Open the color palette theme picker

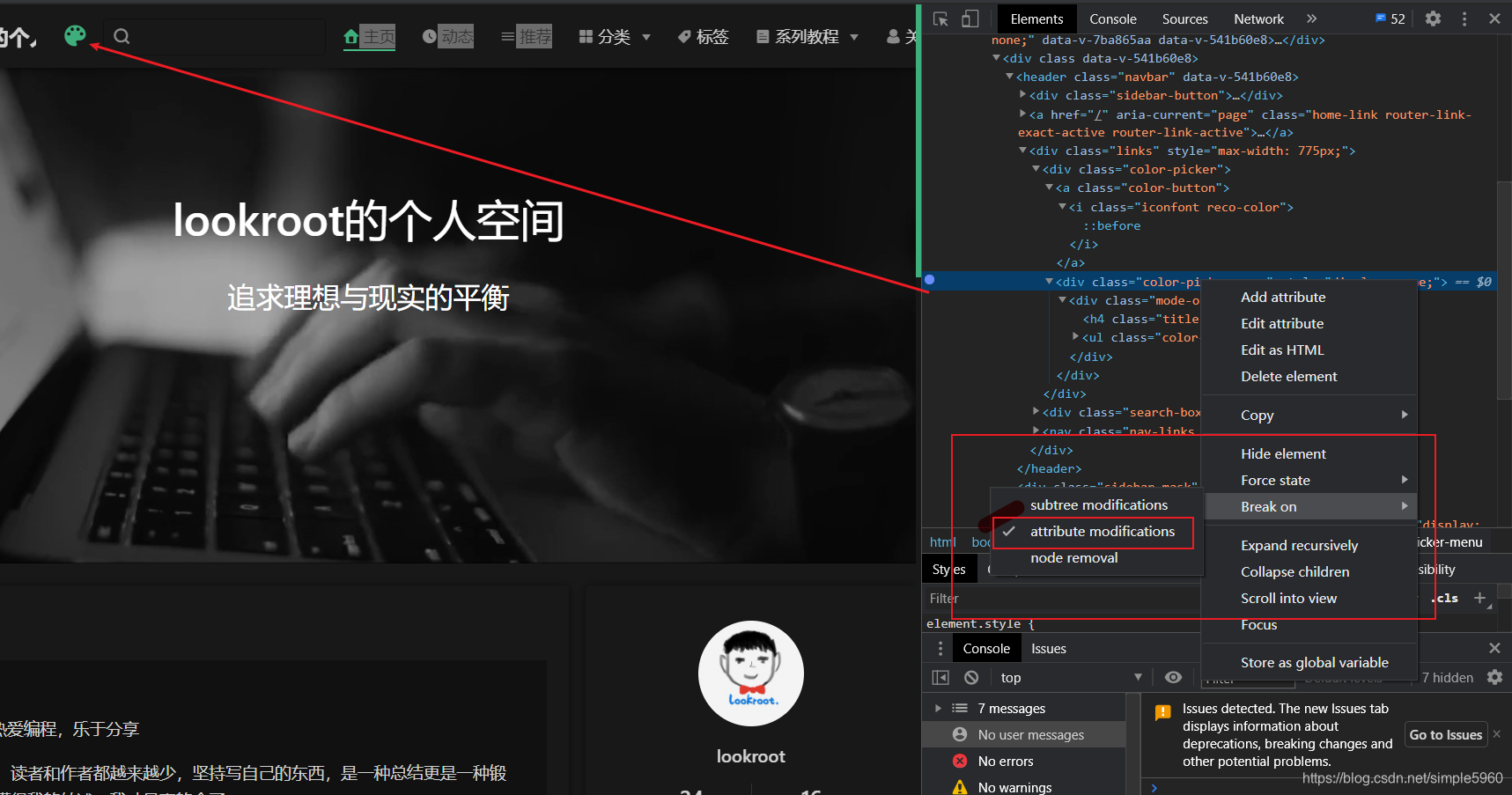tap(76, 35)
